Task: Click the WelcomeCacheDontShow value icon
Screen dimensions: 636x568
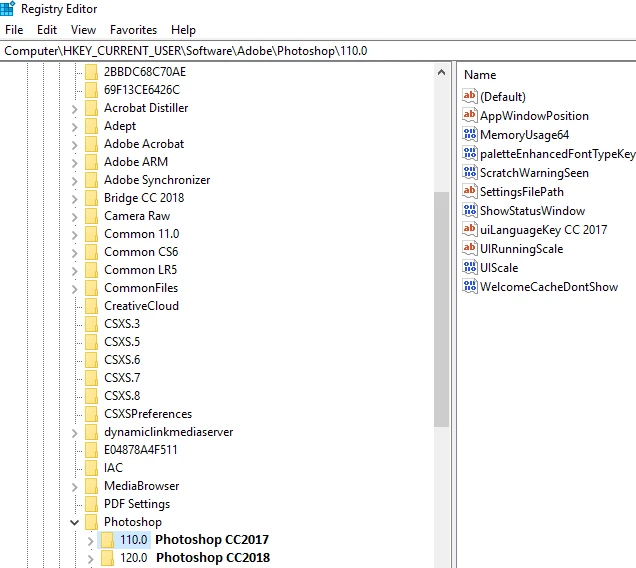Action: coord(470,286)
